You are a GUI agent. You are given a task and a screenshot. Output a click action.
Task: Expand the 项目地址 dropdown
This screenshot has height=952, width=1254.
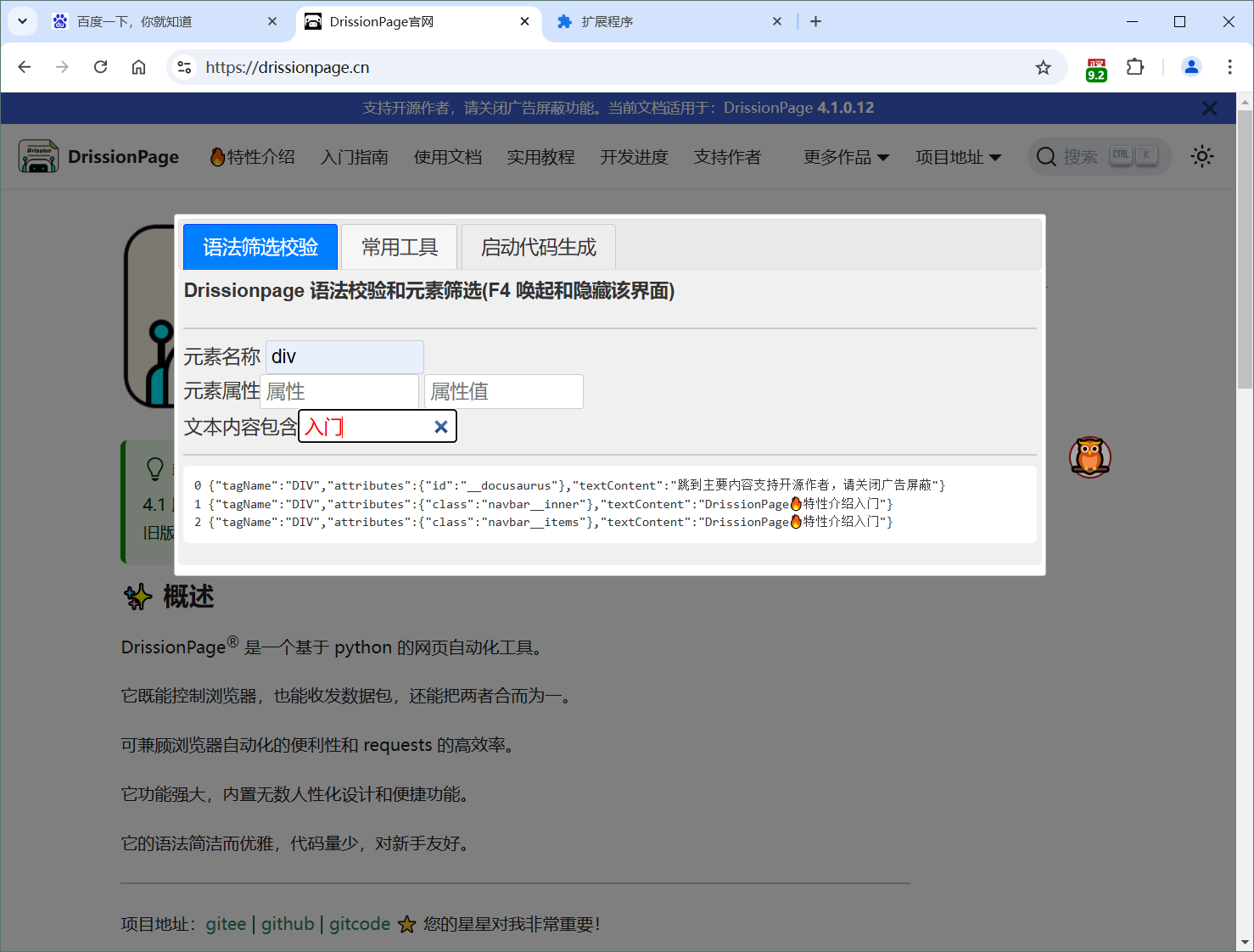958,157
